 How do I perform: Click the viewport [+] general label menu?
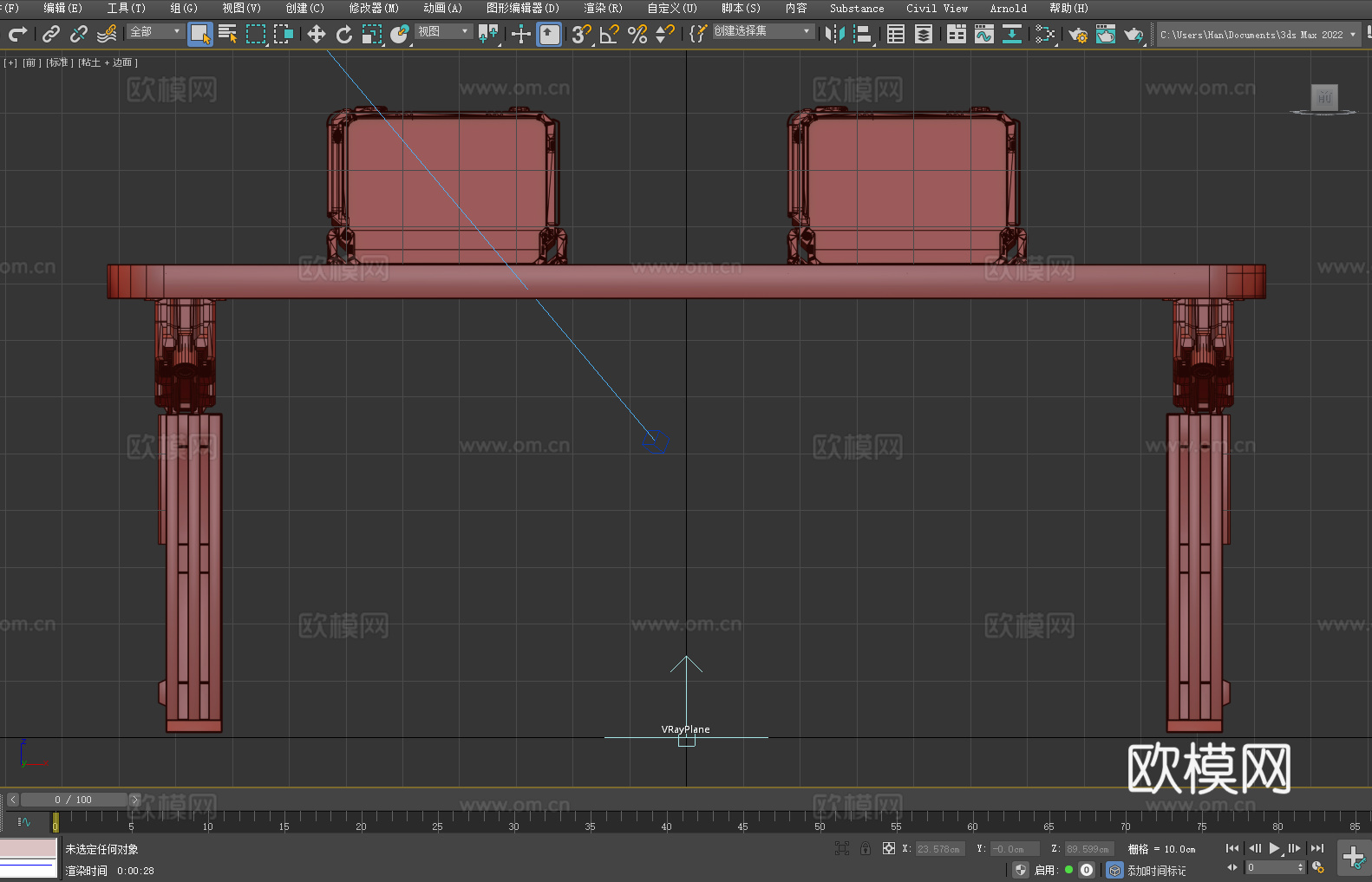(x=10, y=62)
